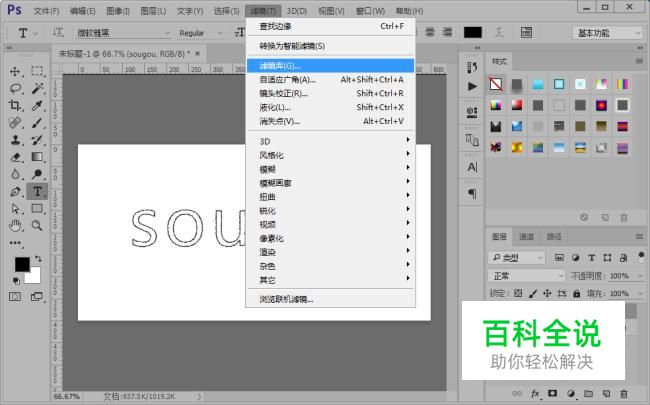Viewport: 650px width, 405px height.
Task: Switch to the 路径 tab
Action: tap(554, 236)
